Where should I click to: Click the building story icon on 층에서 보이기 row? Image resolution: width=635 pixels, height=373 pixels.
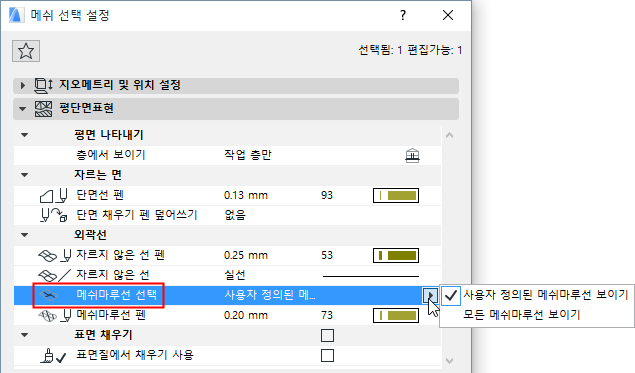pos(412,155)
